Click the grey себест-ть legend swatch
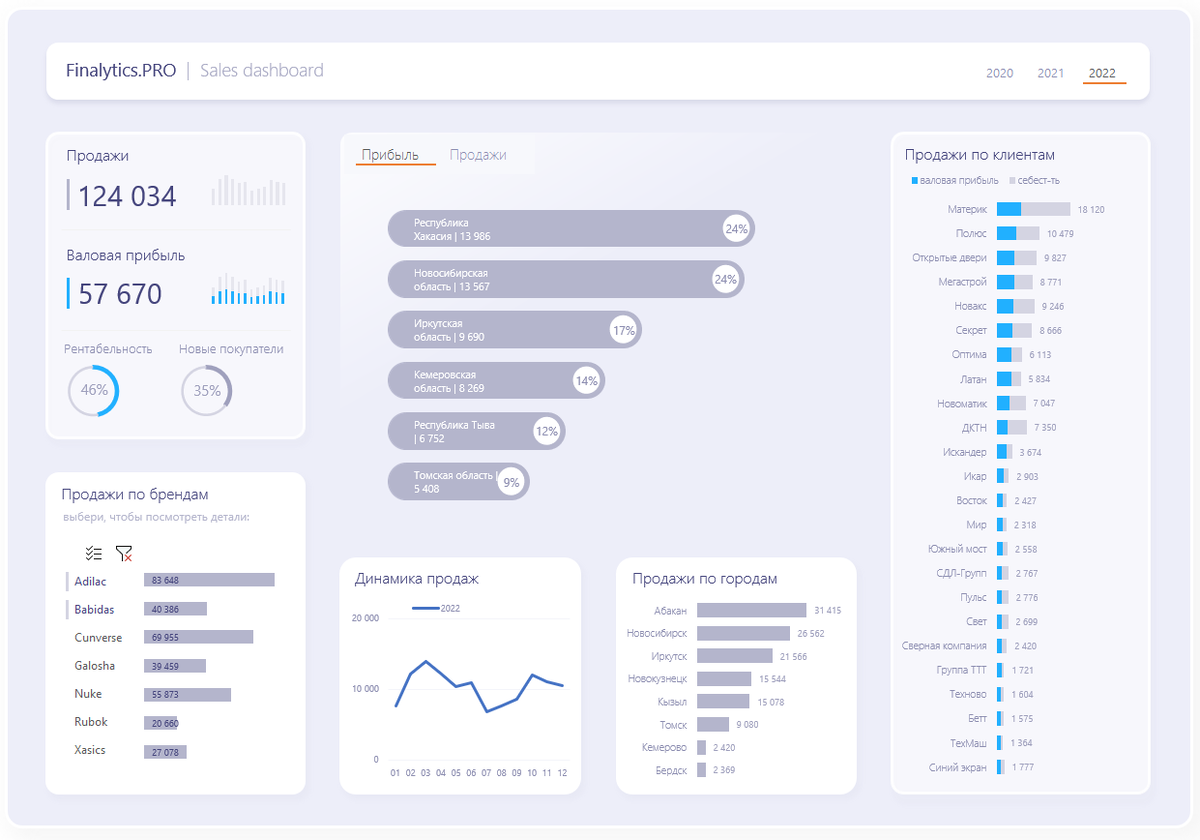The image size is (1200, 840). click(1012, 180)
